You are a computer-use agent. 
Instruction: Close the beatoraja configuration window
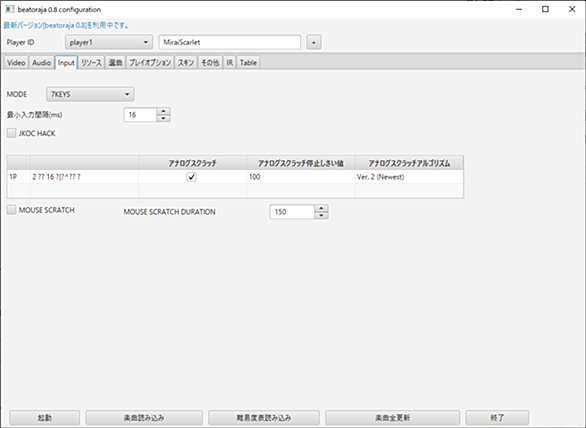[572, 9]
